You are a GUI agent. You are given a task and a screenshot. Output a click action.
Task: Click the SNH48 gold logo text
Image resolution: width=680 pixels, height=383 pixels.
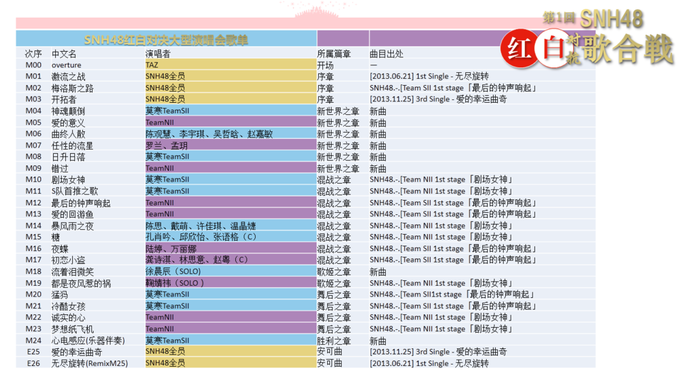coord(611,19)
